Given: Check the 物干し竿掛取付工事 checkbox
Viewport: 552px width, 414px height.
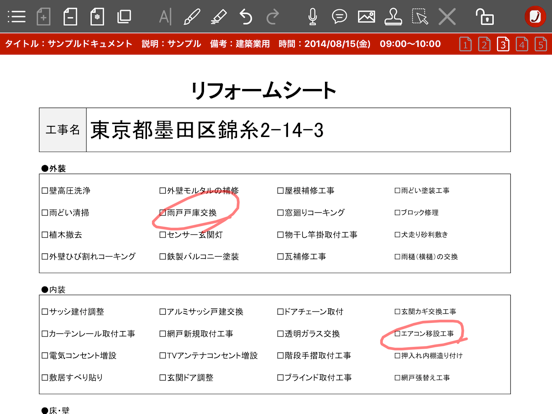Looking at the screenshot, I should coord(280,235).
